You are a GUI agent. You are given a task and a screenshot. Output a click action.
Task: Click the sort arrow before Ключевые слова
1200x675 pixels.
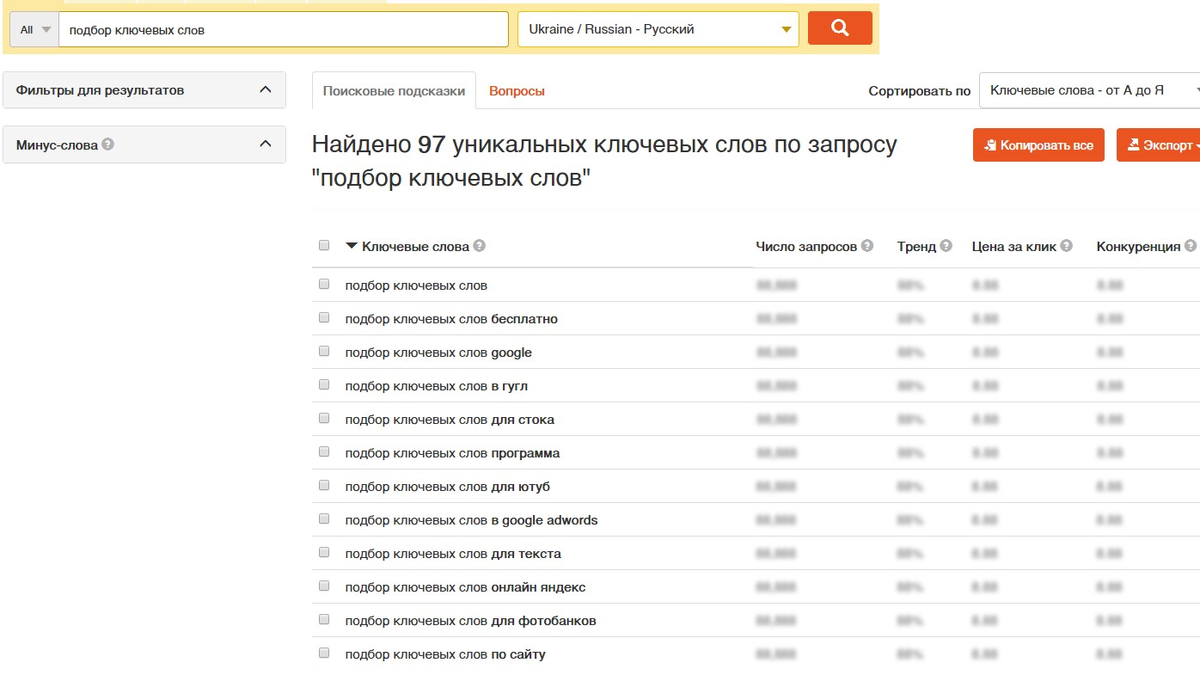(352, 245)
